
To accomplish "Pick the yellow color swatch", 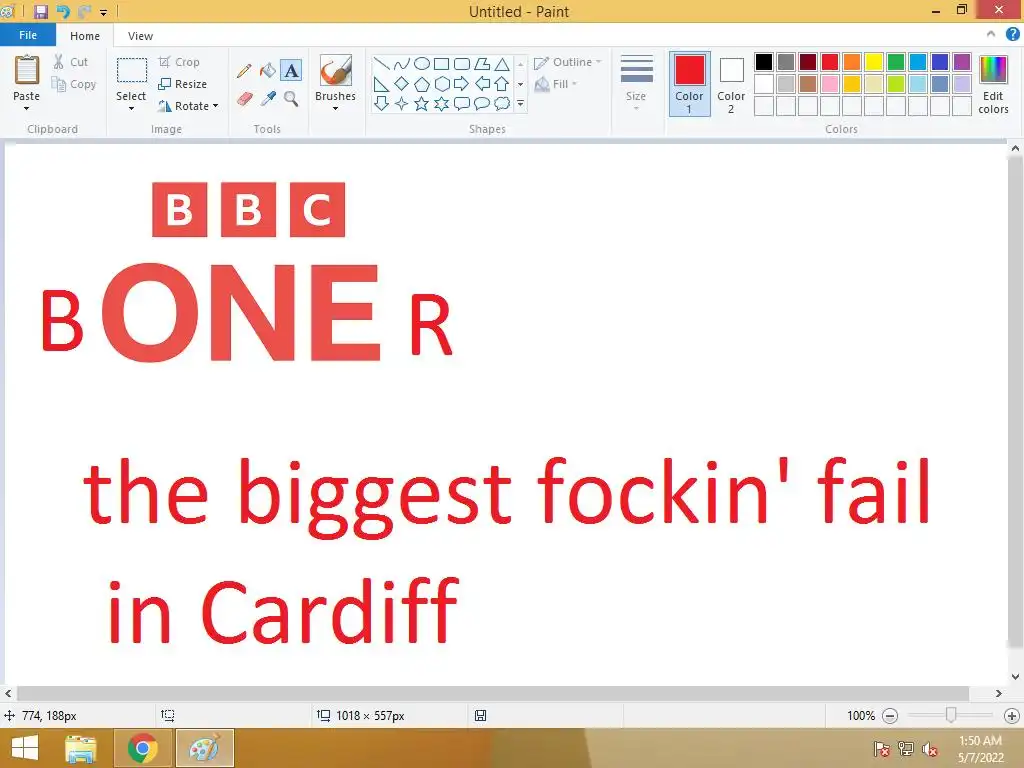I will click(x=874, y=62).
